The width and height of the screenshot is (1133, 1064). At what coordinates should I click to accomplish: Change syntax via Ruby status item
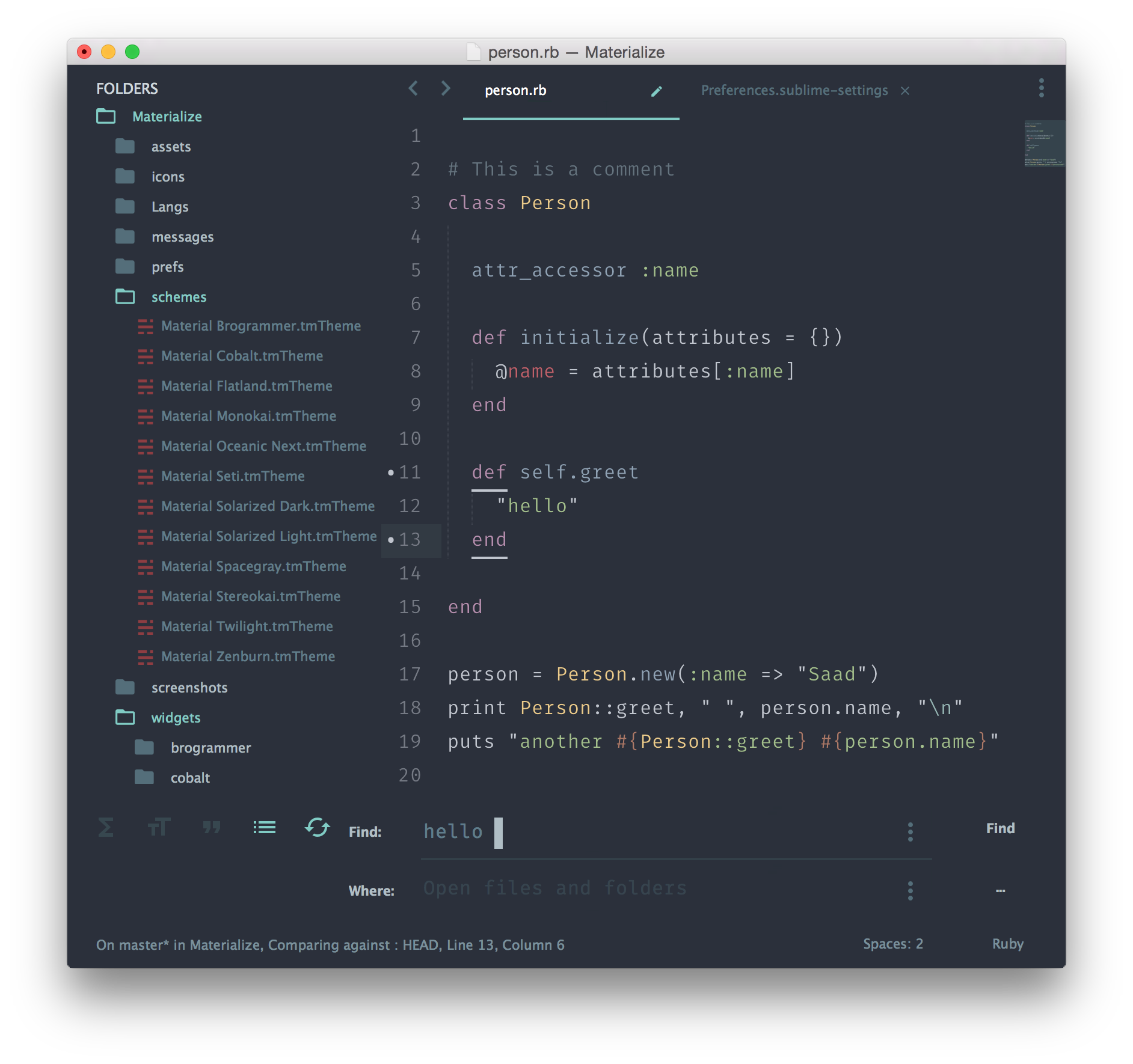[1008, 944]
